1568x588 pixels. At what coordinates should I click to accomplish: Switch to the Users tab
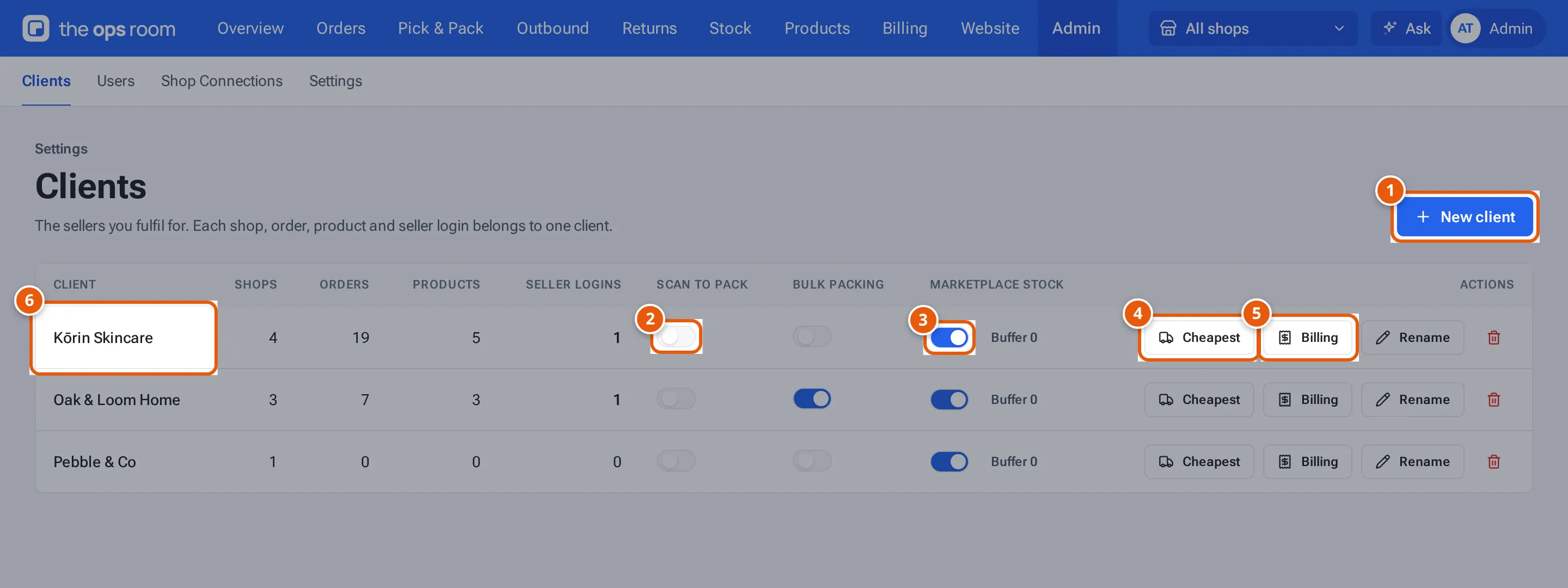point(115,81)
